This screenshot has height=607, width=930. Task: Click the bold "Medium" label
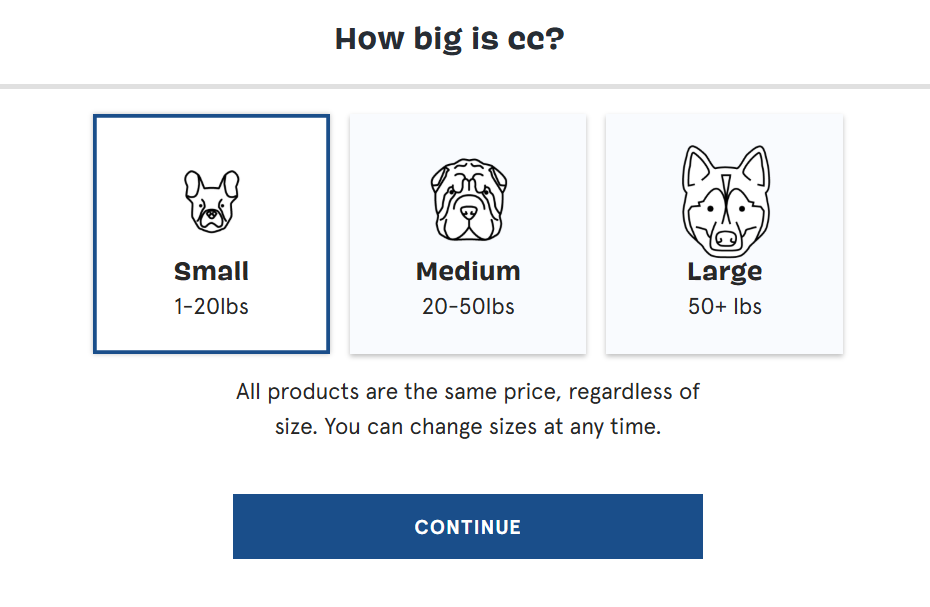(x=468, y=271)
